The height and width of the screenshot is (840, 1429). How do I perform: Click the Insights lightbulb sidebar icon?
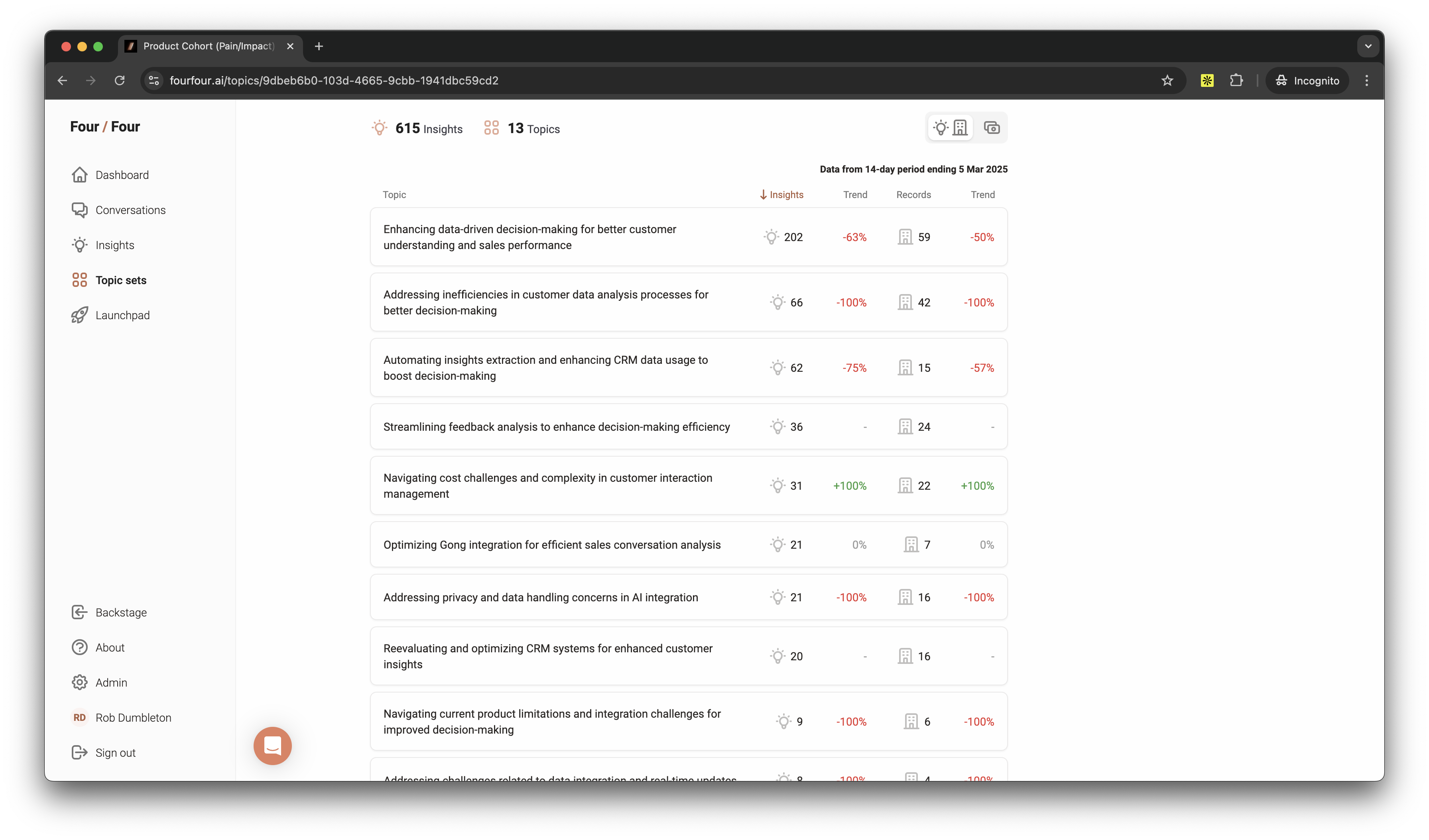tap(79, 245)
